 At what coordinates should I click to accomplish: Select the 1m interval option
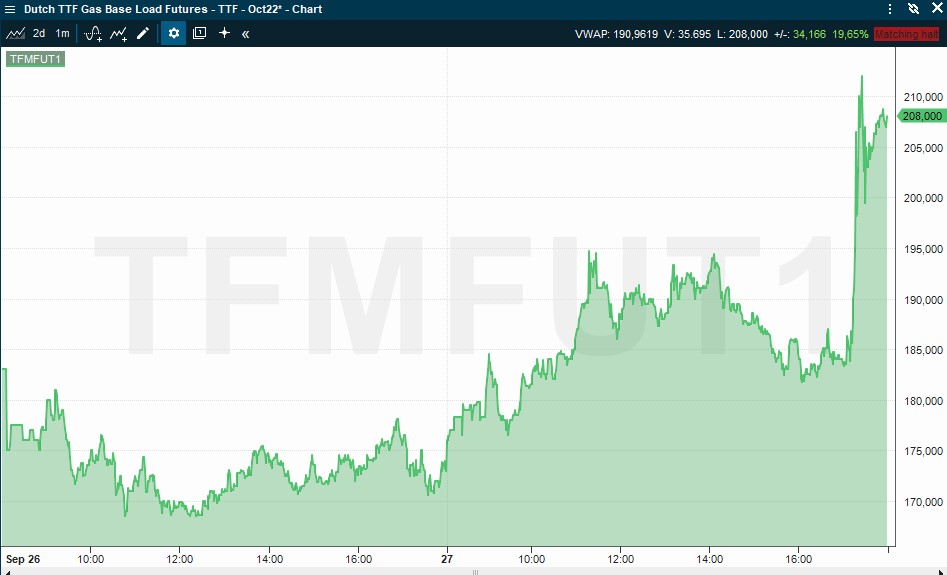[x=63, y=33]
